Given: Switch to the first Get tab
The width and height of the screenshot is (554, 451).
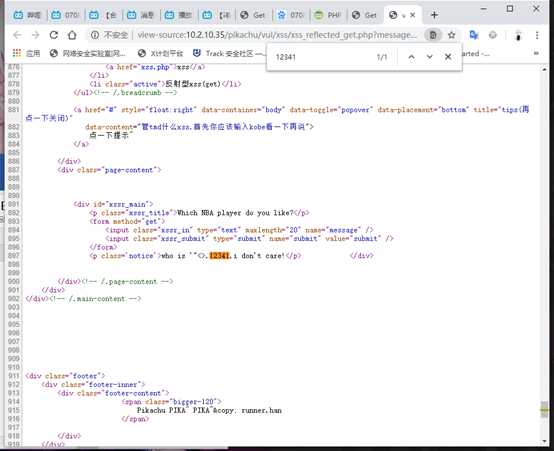Looking at the screenshot, I should click(253, 15).
